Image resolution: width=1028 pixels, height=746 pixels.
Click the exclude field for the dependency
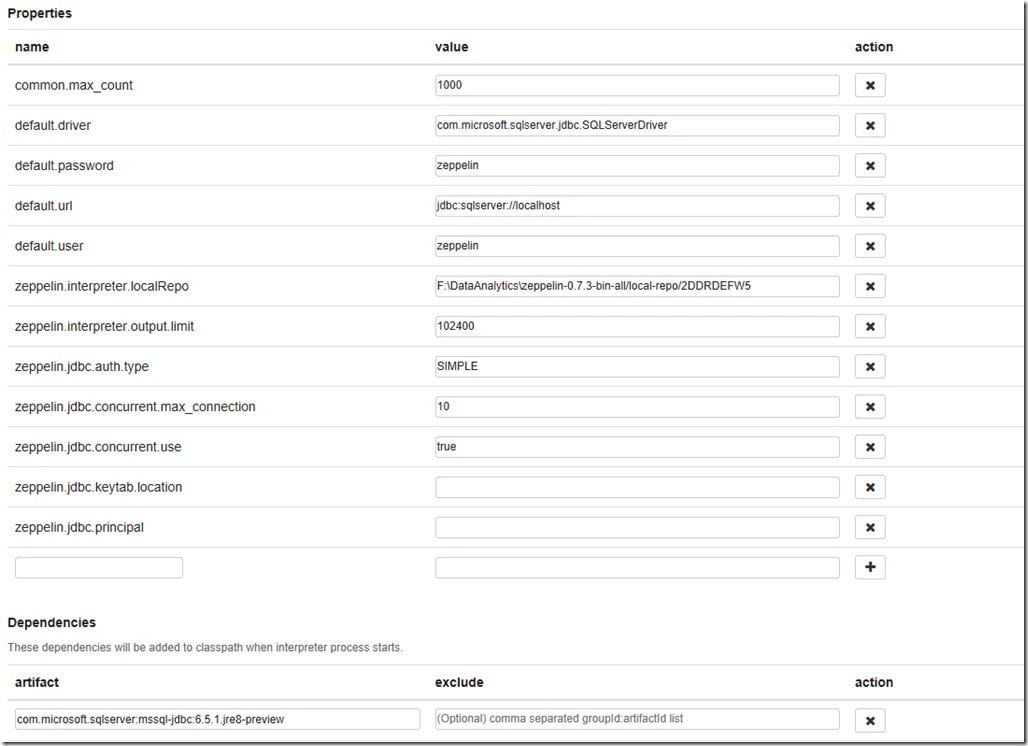pos(637,718)
